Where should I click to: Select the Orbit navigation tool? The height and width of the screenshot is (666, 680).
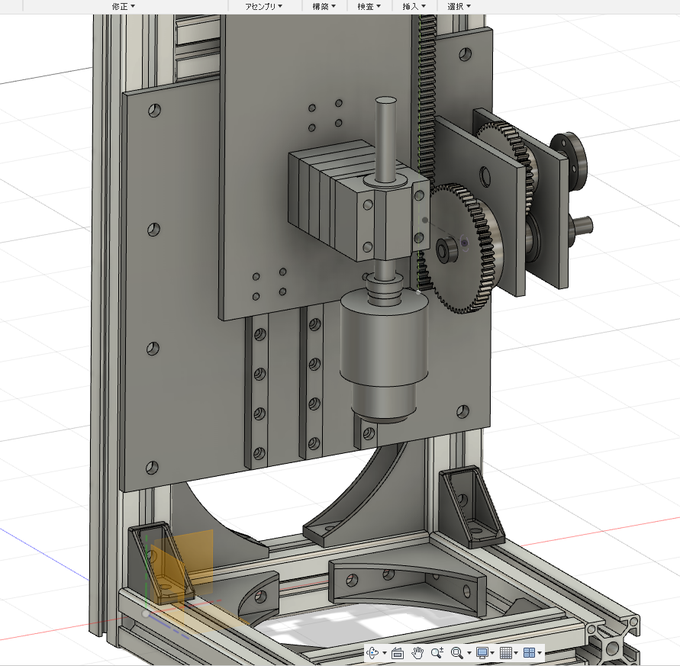coord(372,653)
